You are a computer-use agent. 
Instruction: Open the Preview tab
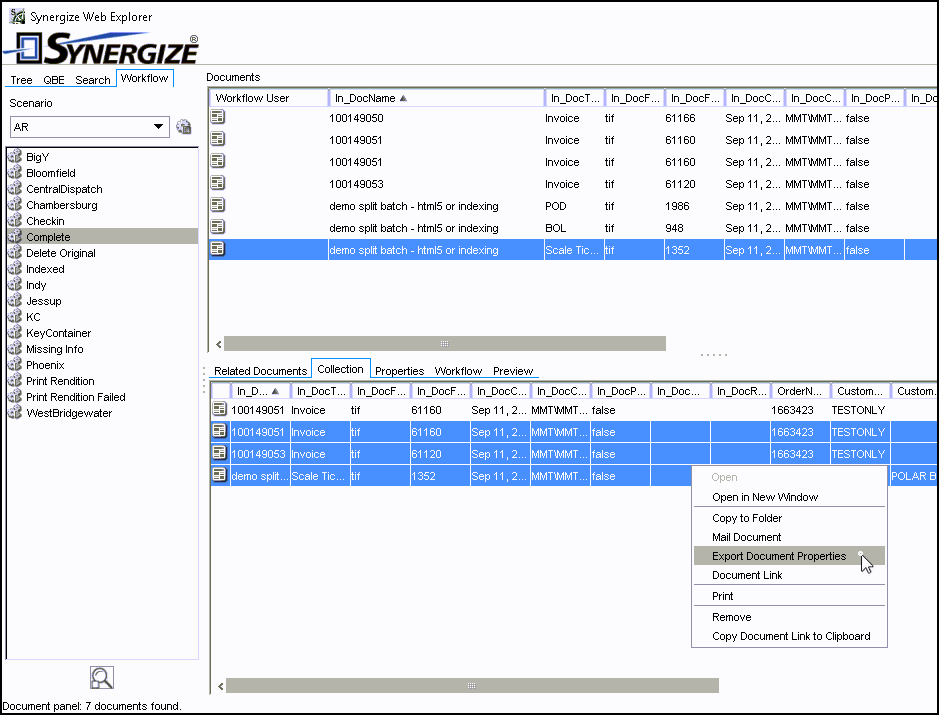coord(513,371)
